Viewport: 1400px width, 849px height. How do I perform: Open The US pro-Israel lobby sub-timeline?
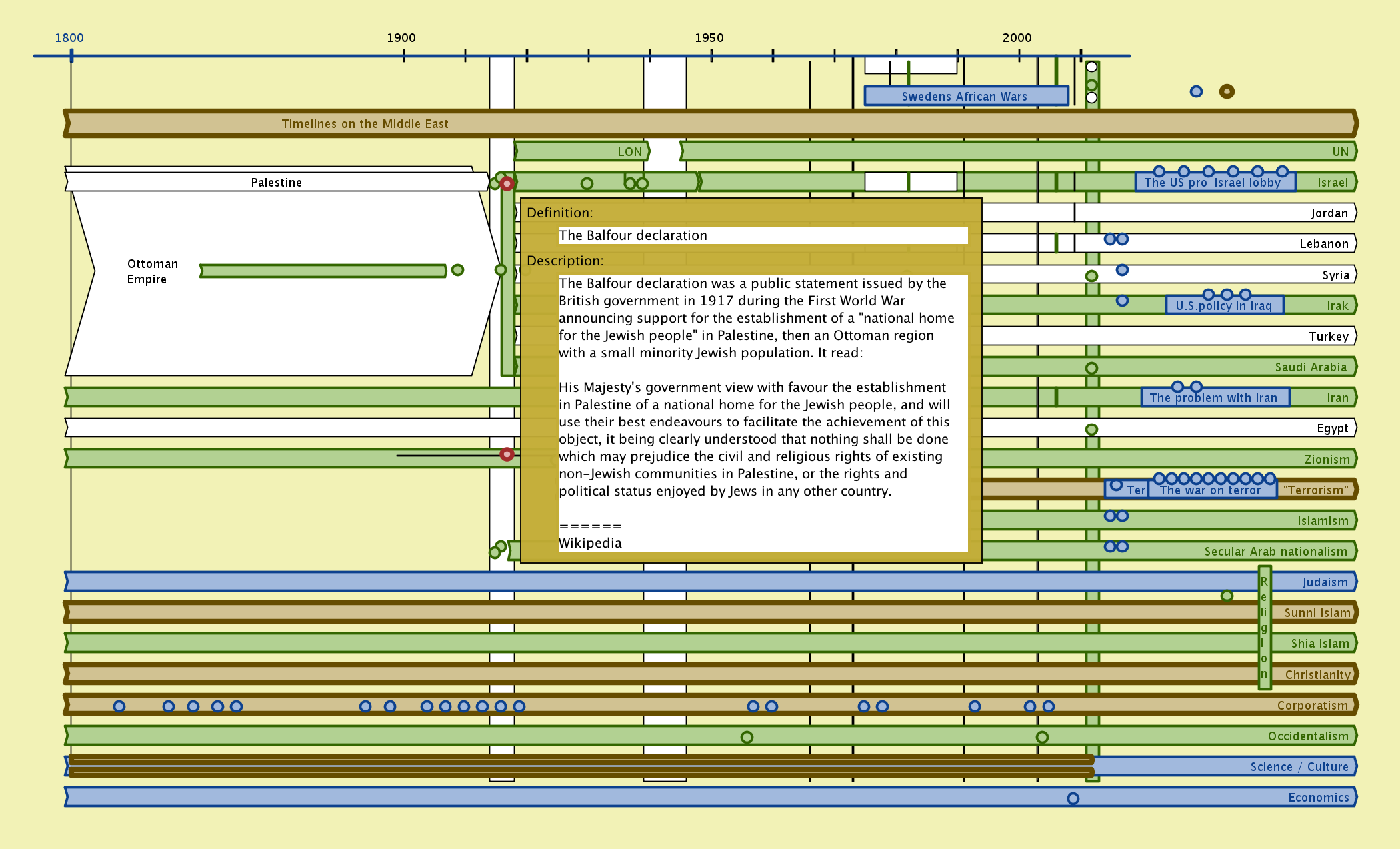click(1213, 183)
